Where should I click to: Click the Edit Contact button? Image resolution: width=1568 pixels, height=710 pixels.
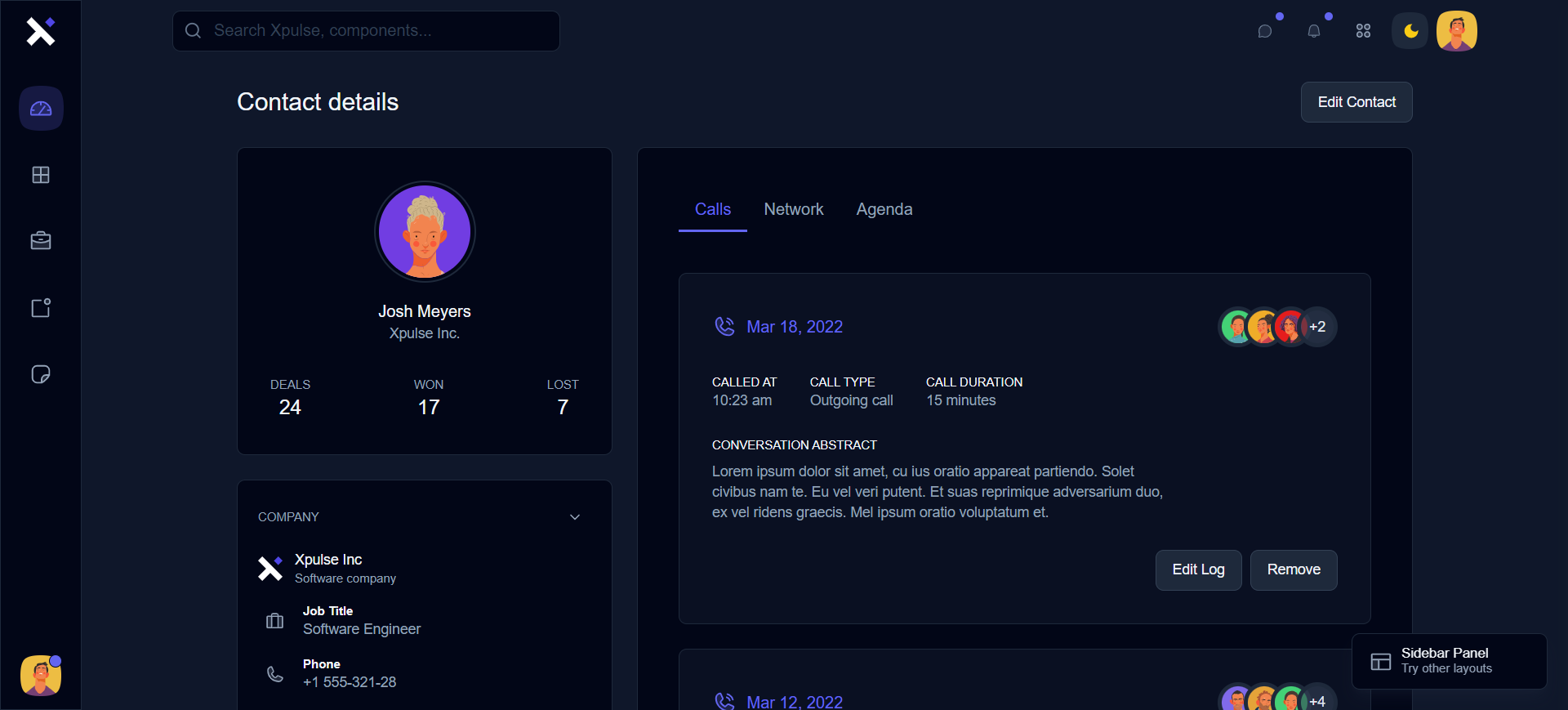click(x=1356, y=102)
